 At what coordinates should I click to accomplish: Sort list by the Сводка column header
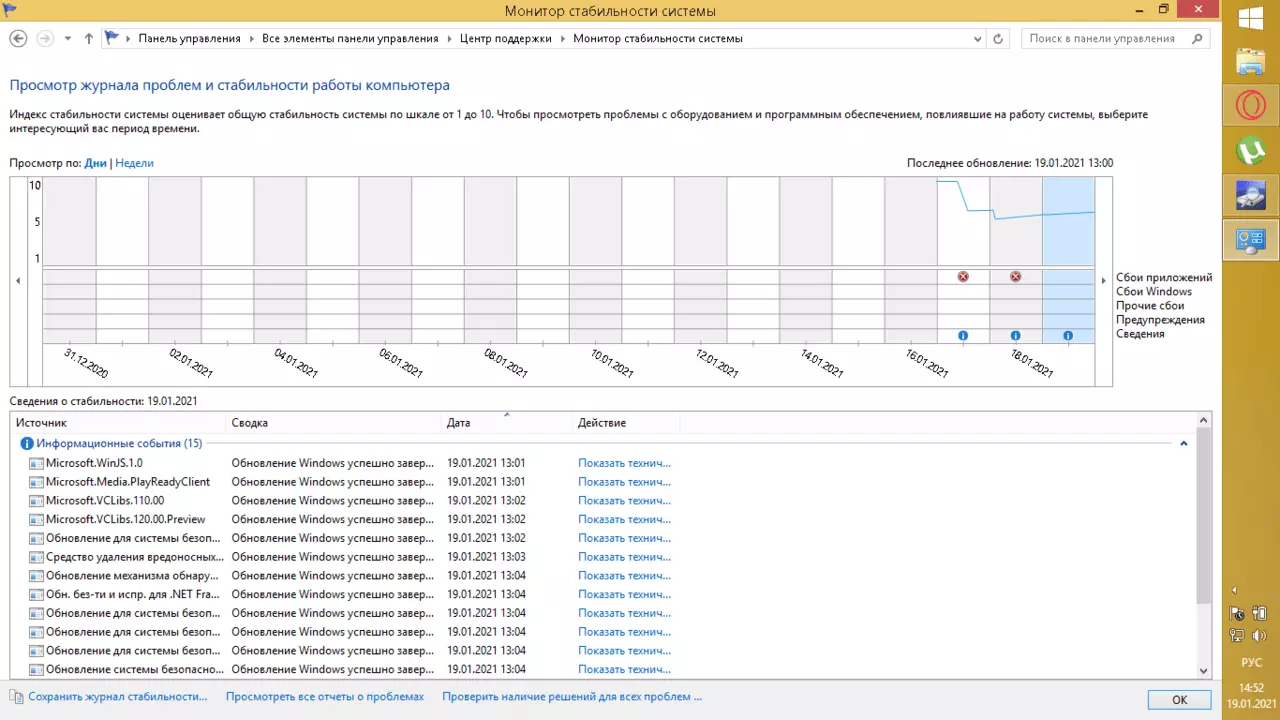334,423
